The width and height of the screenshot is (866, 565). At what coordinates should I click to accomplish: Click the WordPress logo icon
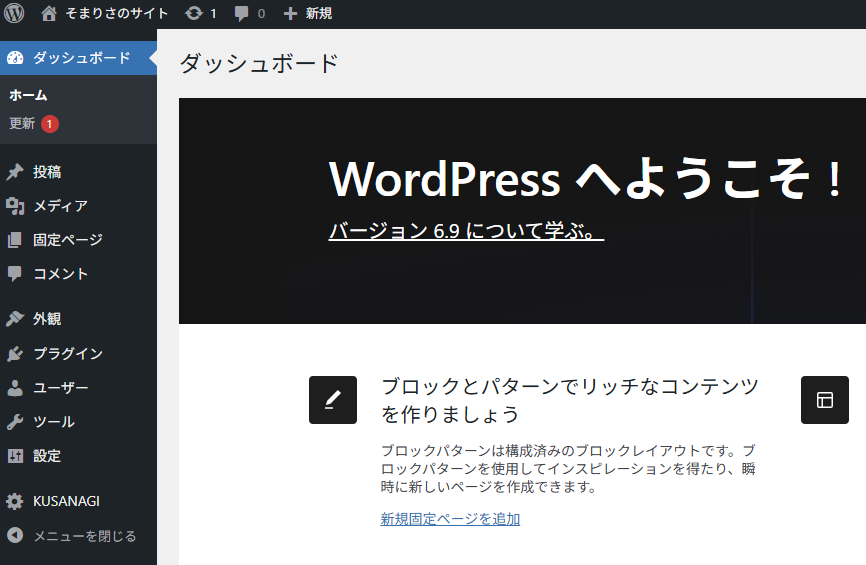pyautogui.click(x=14, y=14)
